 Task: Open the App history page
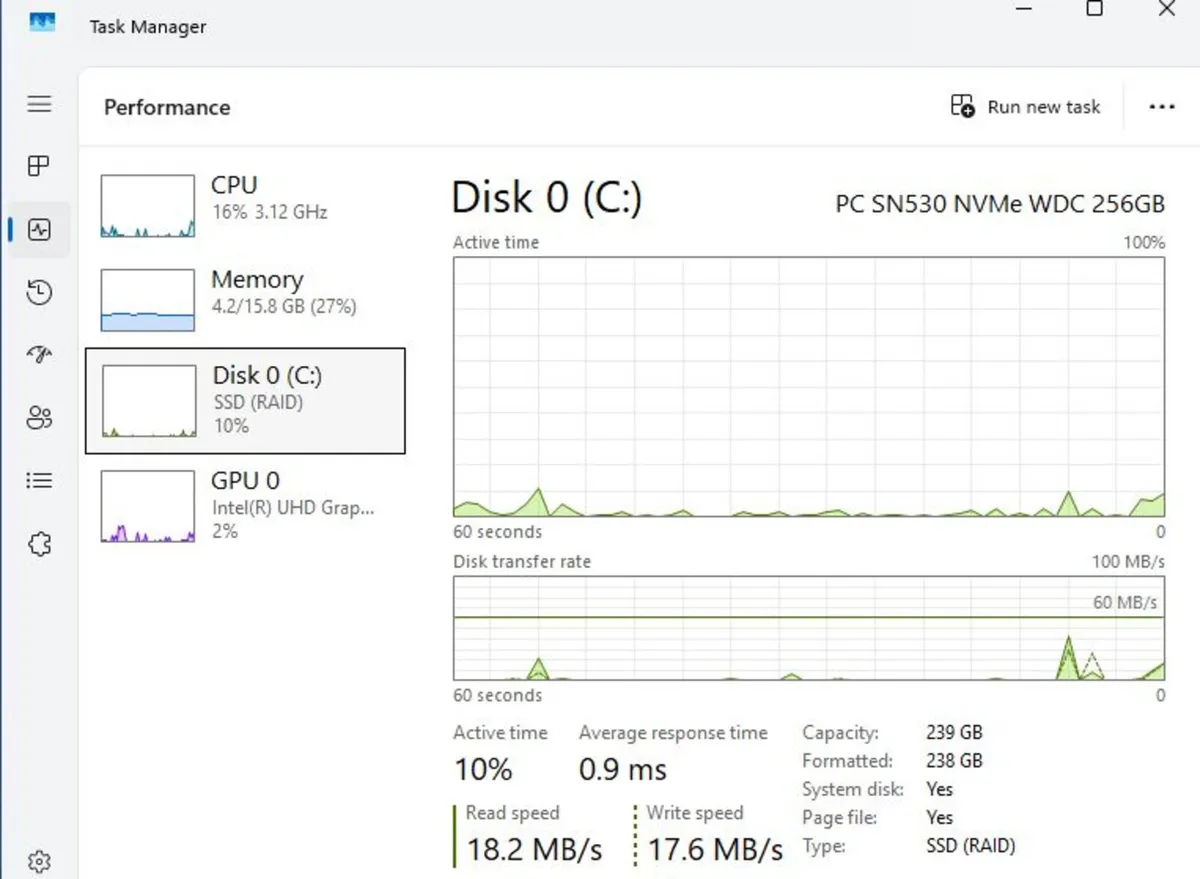click(39, 292)
